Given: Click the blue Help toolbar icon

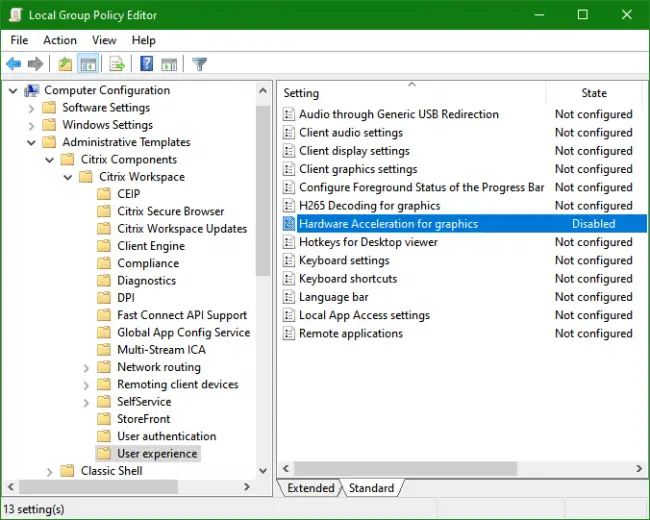Looking at the screenshot, I should click(x=147, y=64).
